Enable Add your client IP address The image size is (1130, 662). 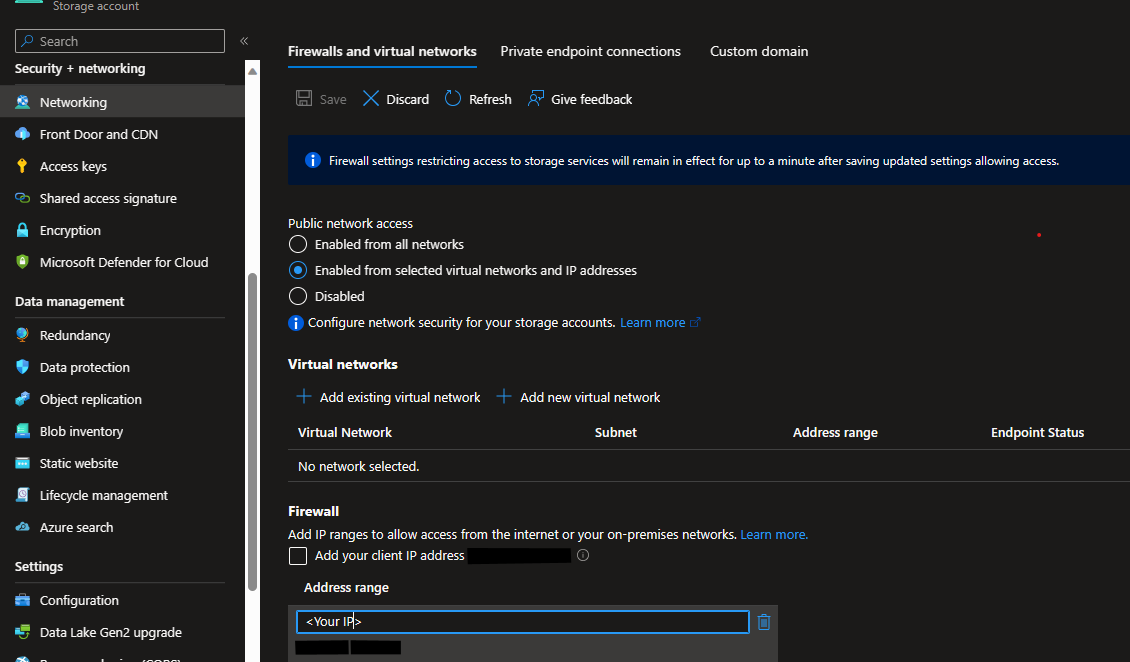point(297,555)
